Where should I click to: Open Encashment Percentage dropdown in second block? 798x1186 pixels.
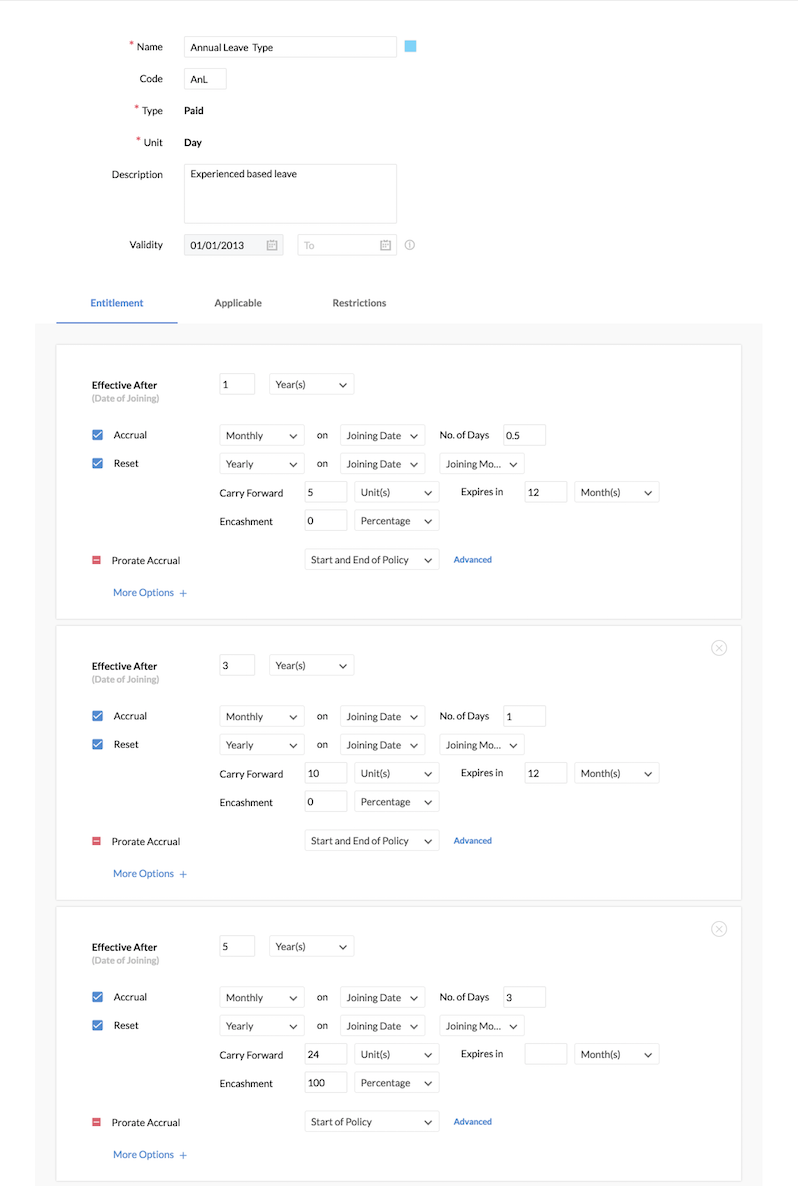[396, 802]
